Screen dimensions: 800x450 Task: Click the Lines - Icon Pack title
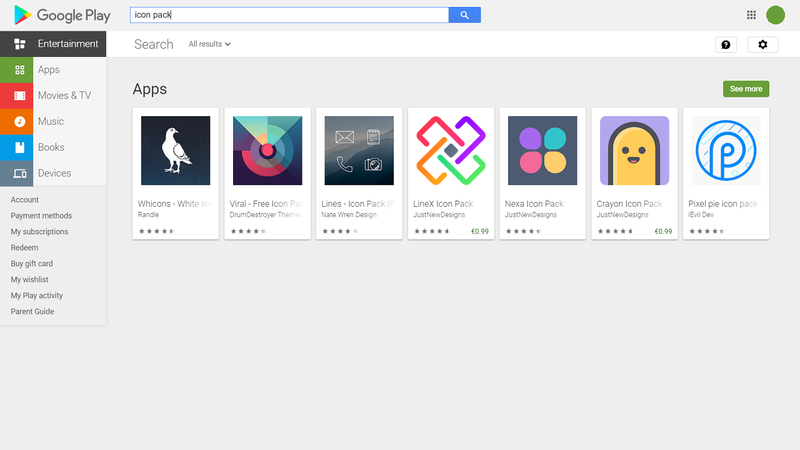click(x=358, y=204)
